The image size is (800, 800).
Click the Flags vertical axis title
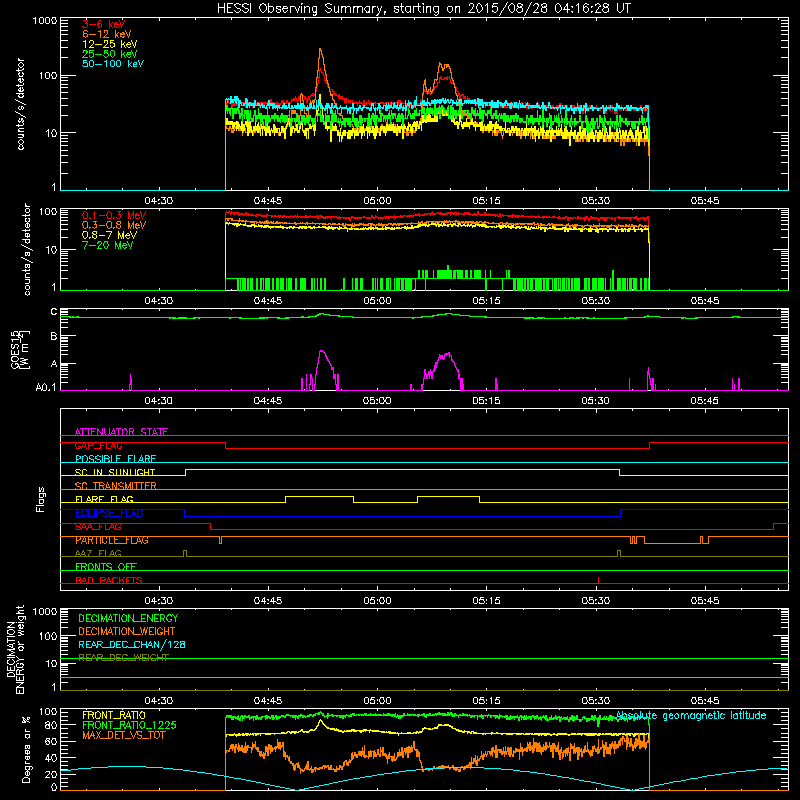pos(41,499)
